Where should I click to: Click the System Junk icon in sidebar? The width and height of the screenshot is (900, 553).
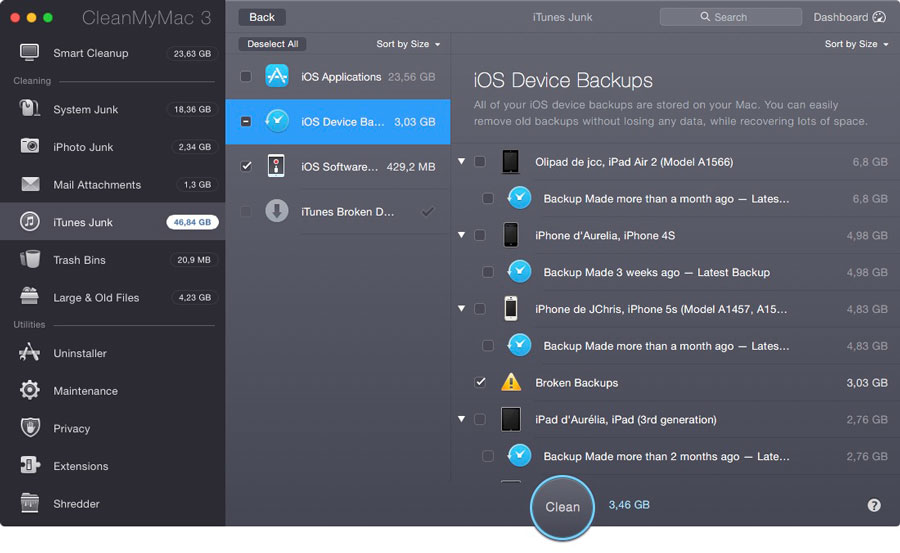pyautogui.click(x=29, y=109)
